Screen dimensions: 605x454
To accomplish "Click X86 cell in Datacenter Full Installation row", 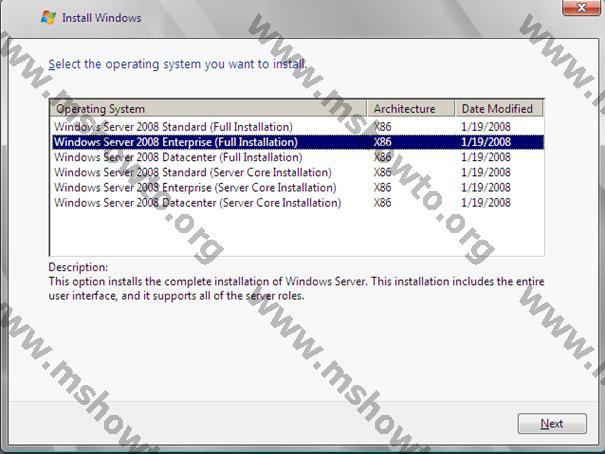I will [382, 157].
